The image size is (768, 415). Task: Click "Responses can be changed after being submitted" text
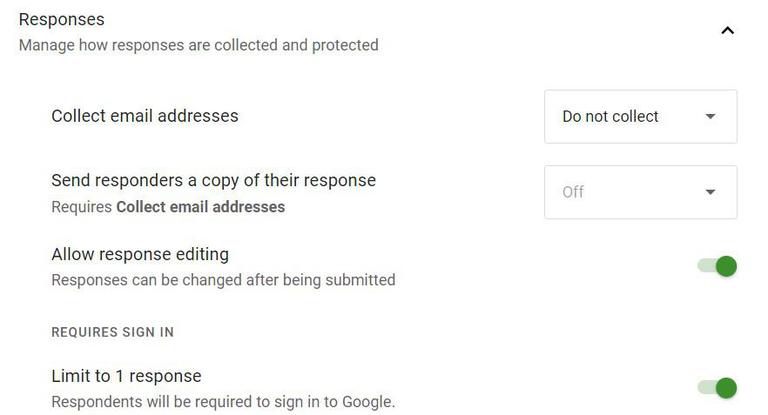point(223,280)
